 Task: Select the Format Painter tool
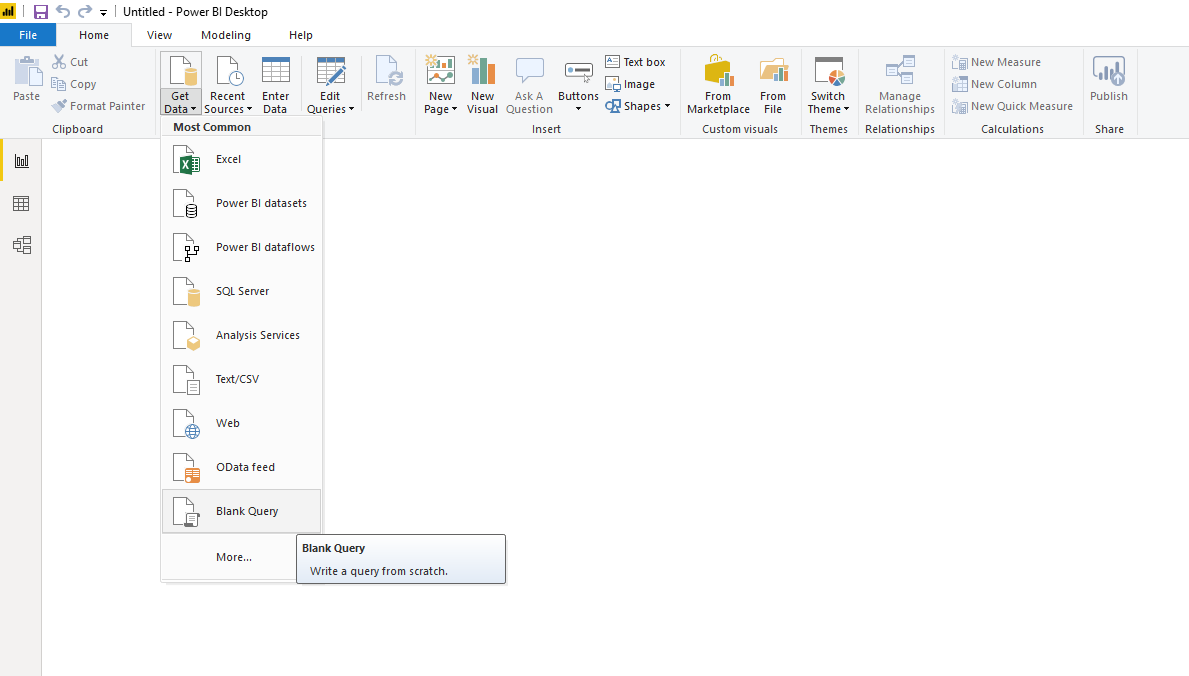99,106
